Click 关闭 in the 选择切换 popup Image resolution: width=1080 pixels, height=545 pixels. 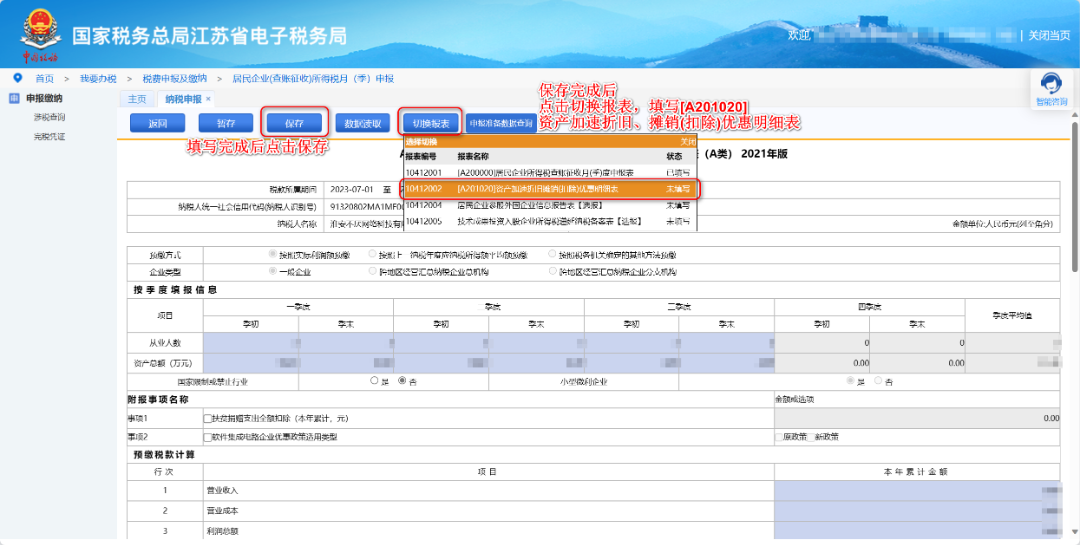pos(688,141)
